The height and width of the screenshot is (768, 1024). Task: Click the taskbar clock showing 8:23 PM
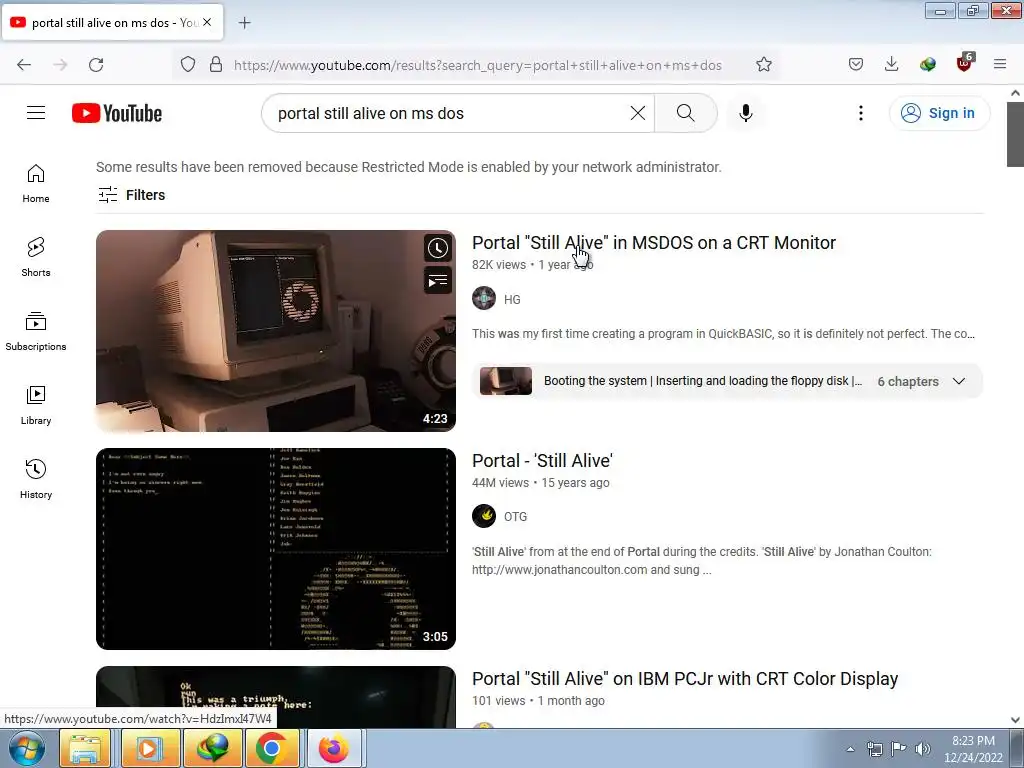972,749
